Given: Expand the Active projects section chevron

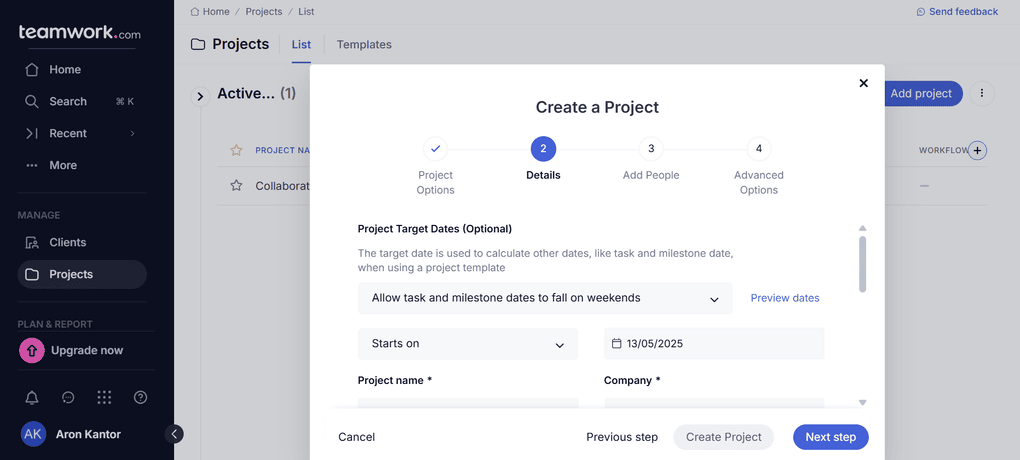Looking at the screenshot, I should (200, 97).
